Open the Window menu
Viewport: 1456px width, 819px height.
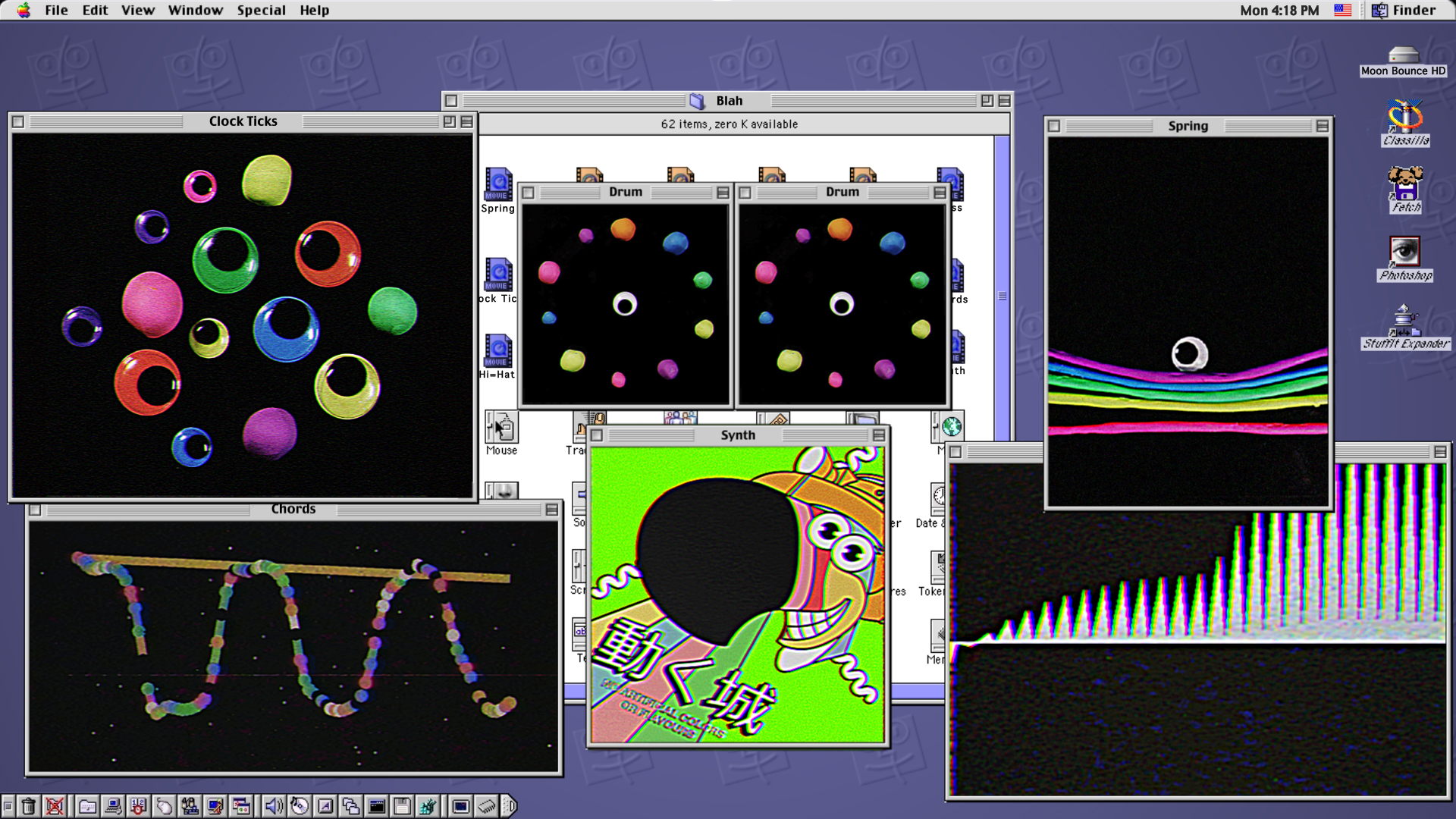click(195, 10)
